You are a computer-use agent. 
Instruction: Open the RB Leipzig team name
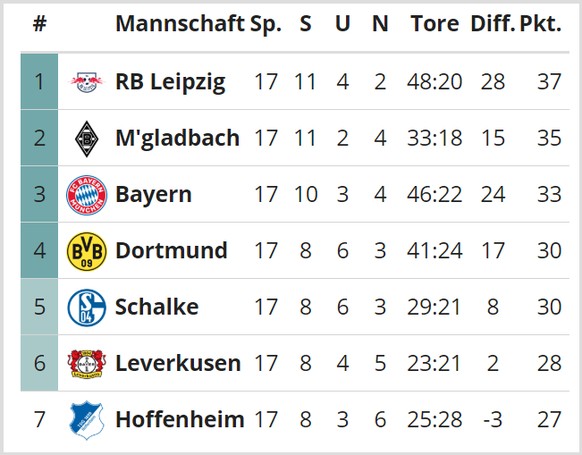170,82
